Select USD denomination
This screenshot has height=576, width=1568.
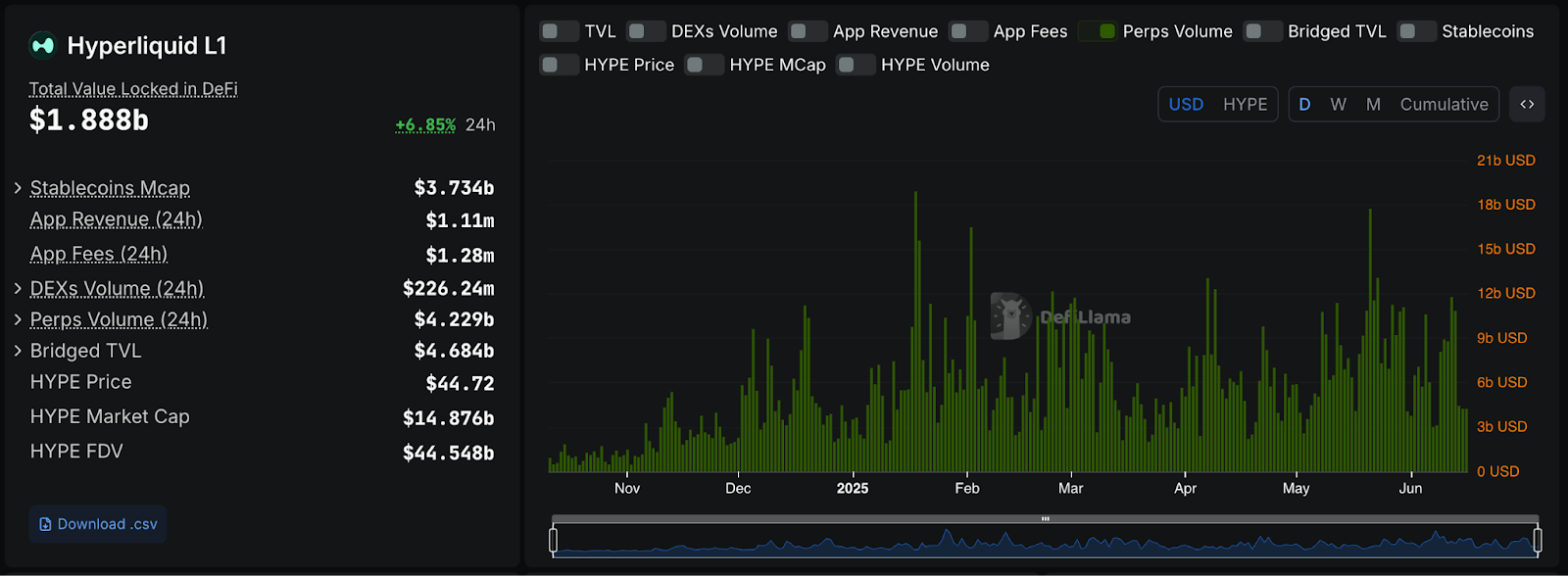[1186, 104]
